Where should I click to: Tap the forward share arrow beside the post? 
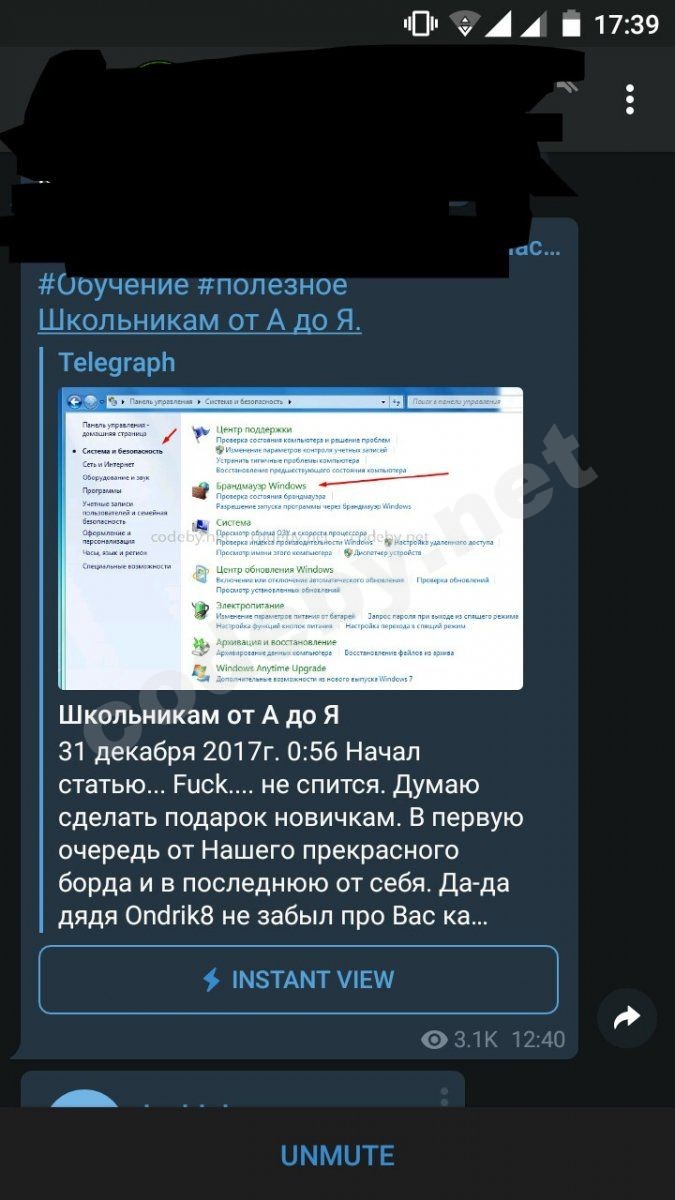point(627,1018)
